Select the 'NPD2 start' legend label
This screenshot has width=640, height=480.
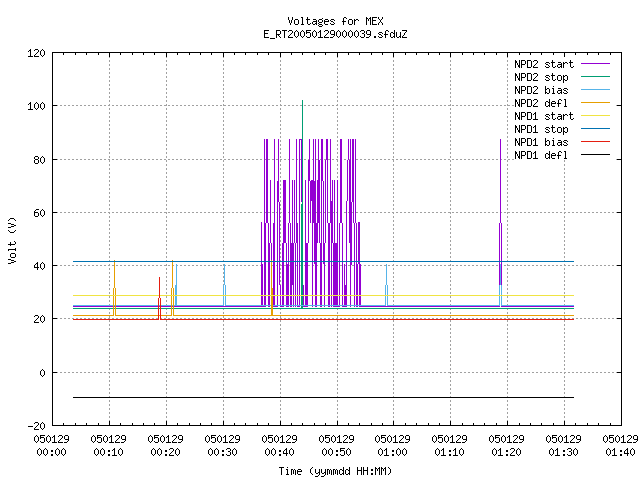(544, 64)
